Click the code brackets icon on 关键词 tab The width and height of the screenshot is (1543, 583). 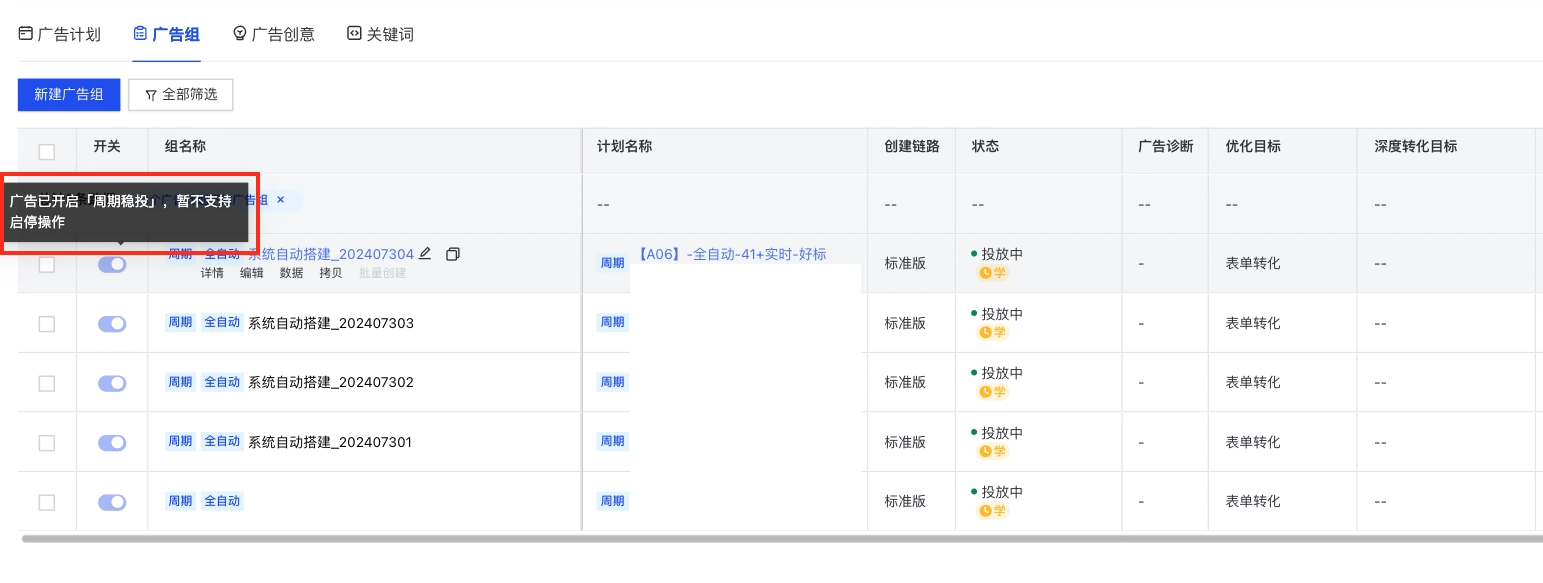(x=353, y=33)
